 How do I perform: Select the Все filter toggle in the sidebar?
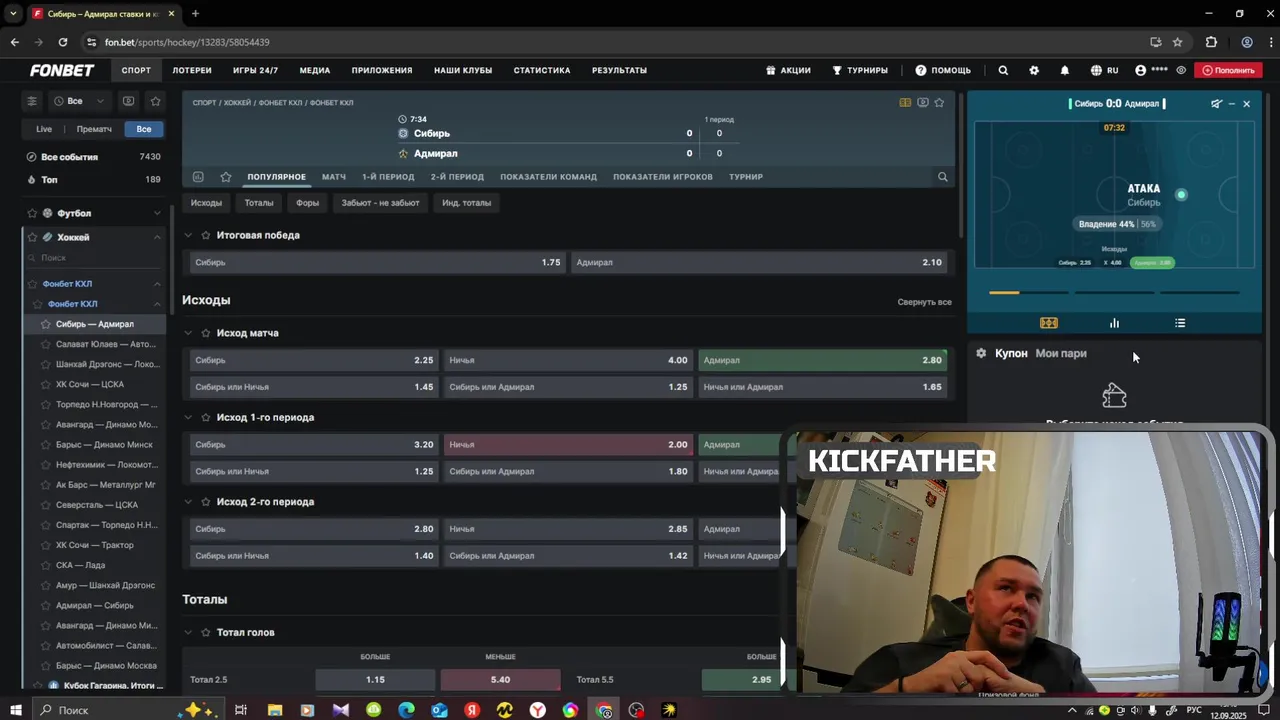point(144,129)
